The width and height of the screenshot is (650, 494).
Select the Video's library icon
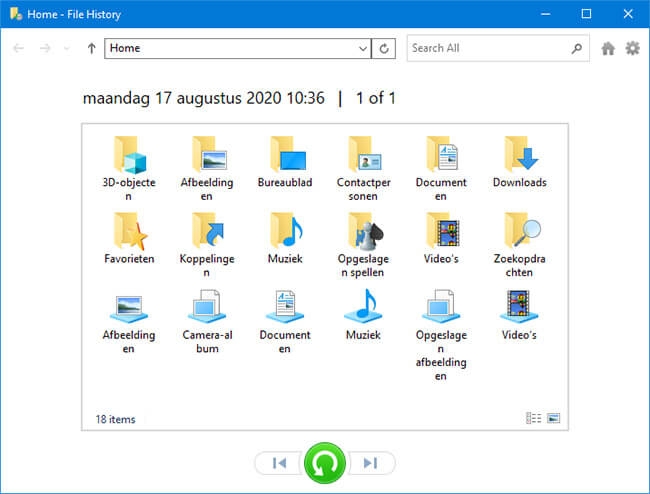pos(519,315)
